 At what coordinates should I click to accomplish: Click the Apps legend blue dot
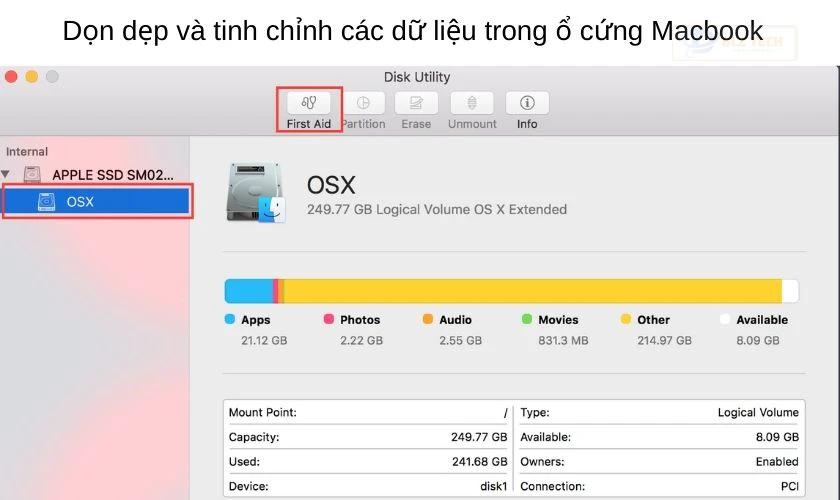(x=230, y=319)
